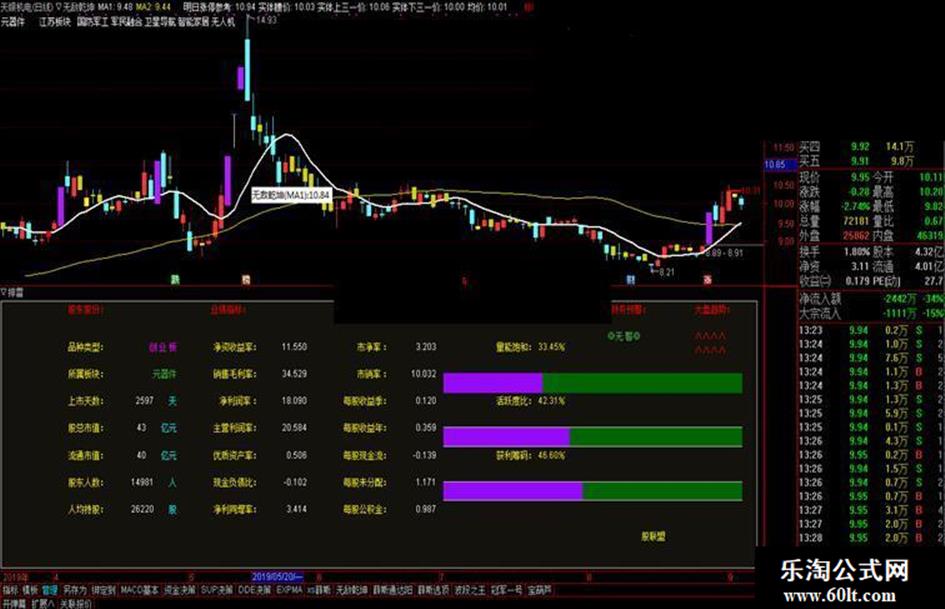Click the 江苏板块 sector tag
The image size is (945, 609).
[55, 22]
